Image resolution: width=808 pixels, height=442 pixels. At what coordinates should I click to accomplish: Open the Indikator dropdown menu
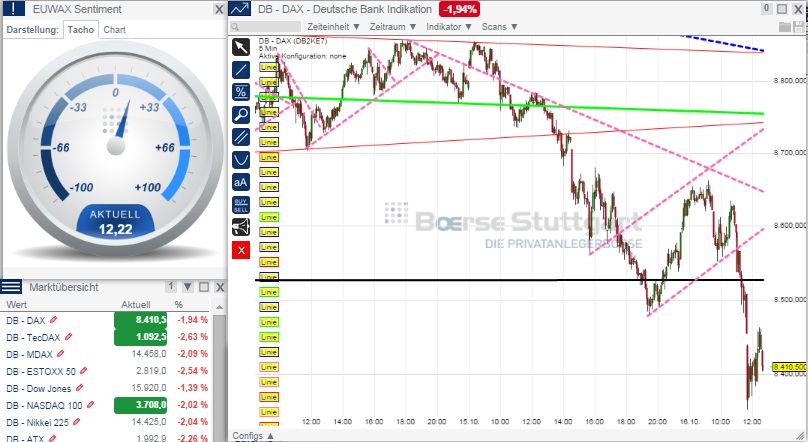point(449,27)
